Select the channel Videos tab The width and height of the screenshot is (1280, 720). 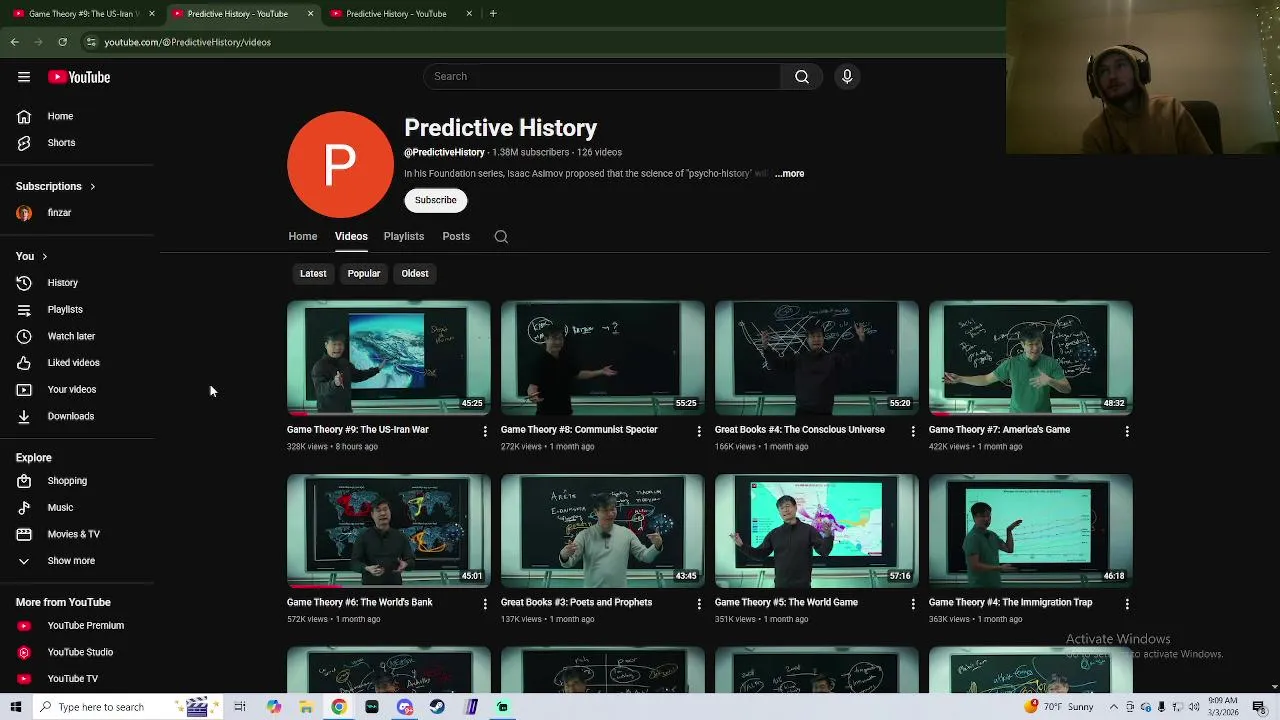[351, 237]
